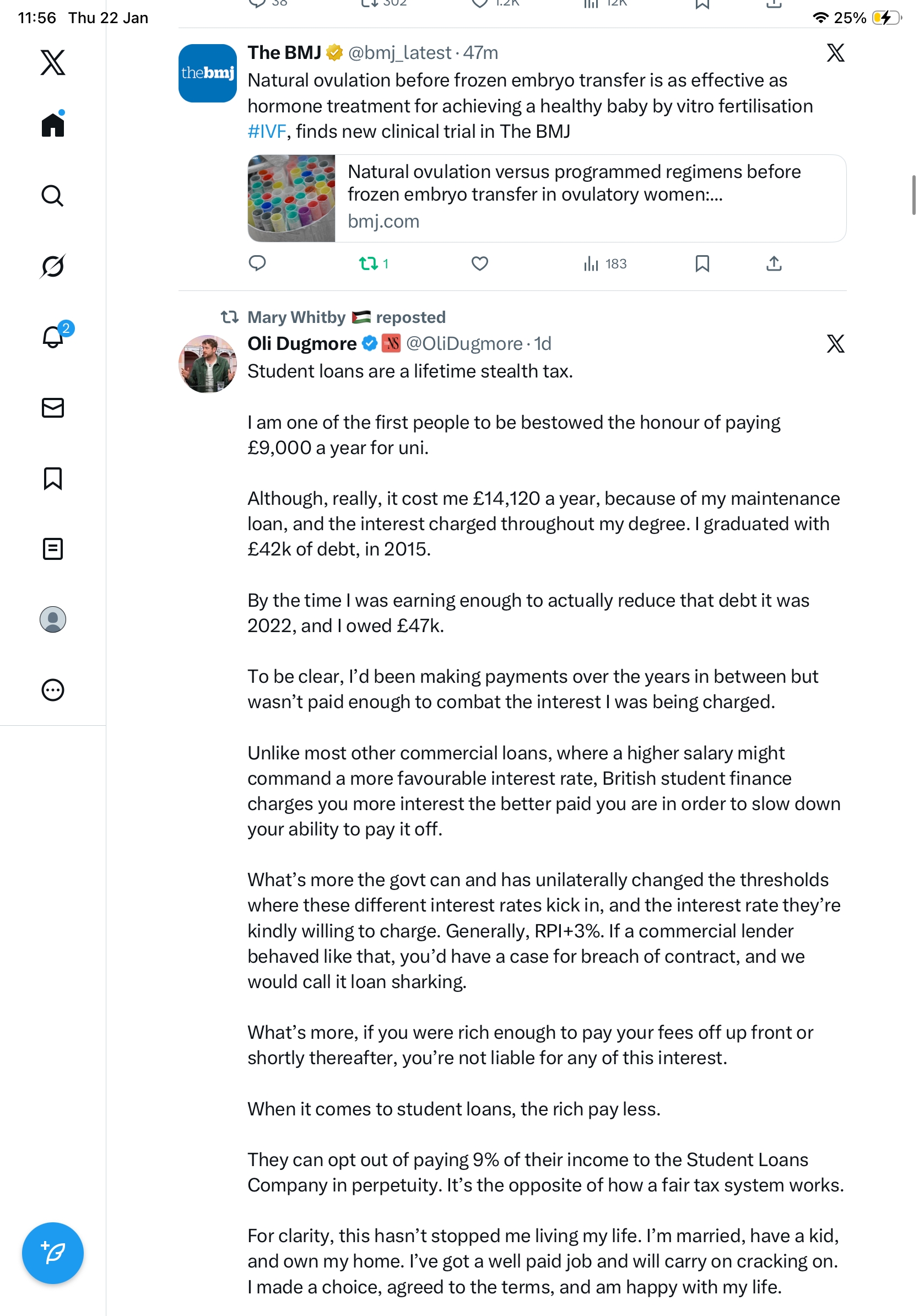
Task: Open the bmj.com article link card
Action: click(x=547, y=198)
